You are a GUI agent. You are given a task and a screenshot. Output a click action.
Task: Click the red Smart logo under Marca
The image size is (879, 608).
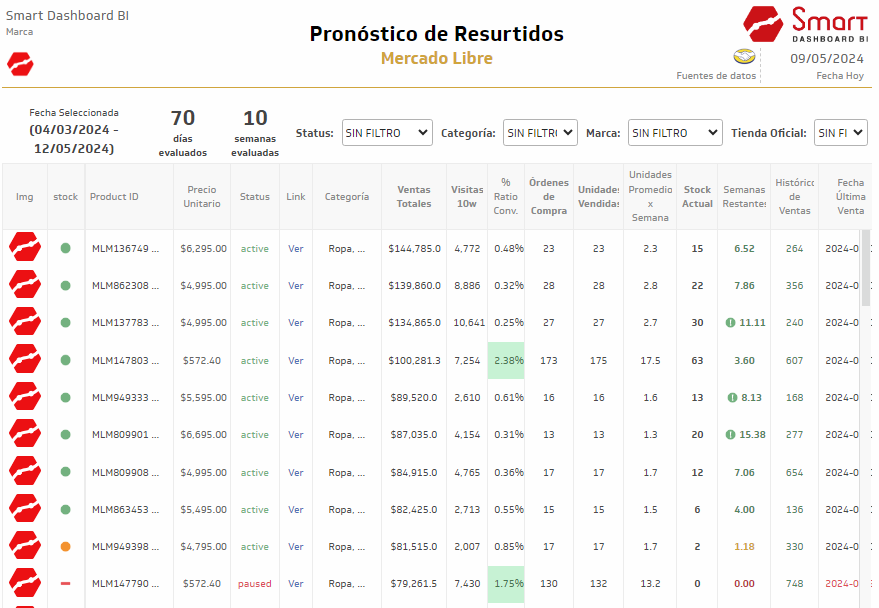pyautogui.click(x=20, y=64)
